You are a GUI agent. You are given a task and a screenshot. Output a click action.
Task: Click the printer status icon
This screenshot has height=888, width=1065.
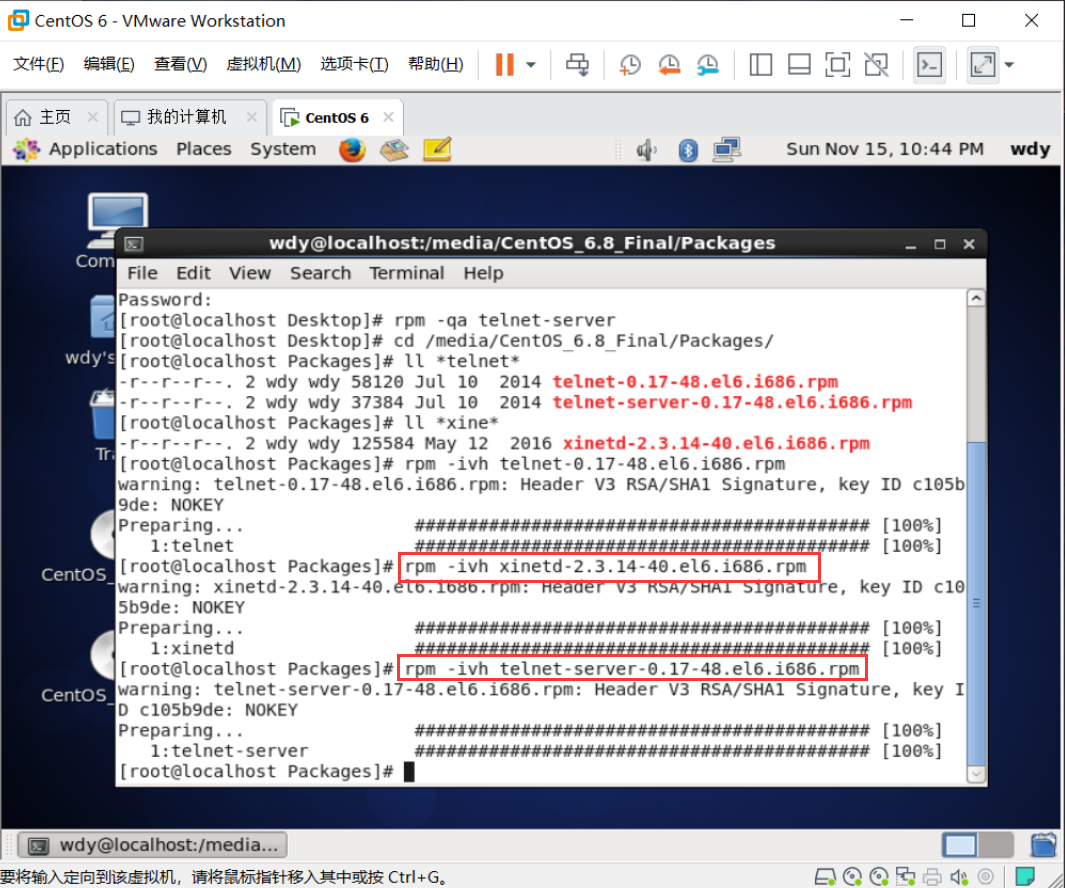pyautogui.click(x=933, y=877)
